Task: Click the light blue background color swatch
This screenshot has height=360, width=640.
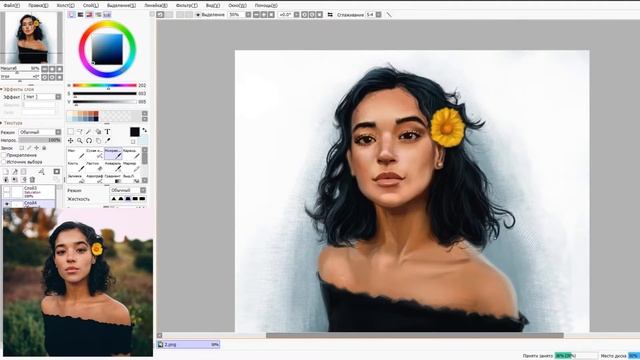Action: click(143, 141)
